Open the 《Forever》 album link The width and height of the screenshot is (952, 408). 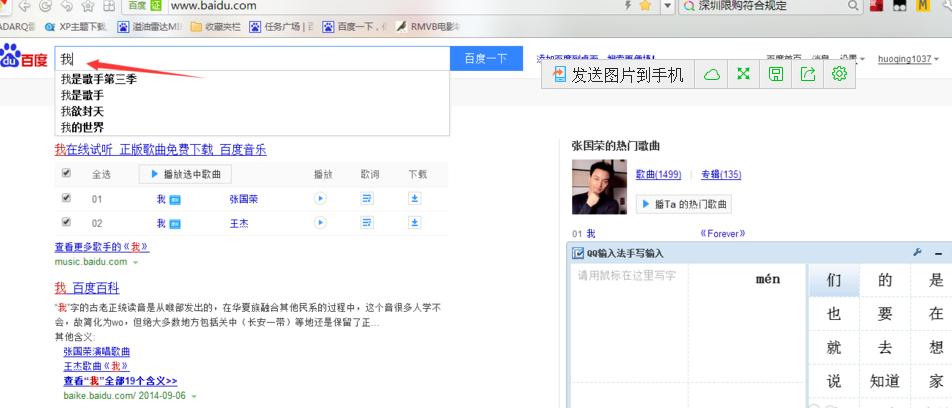(x=722, y=233)
